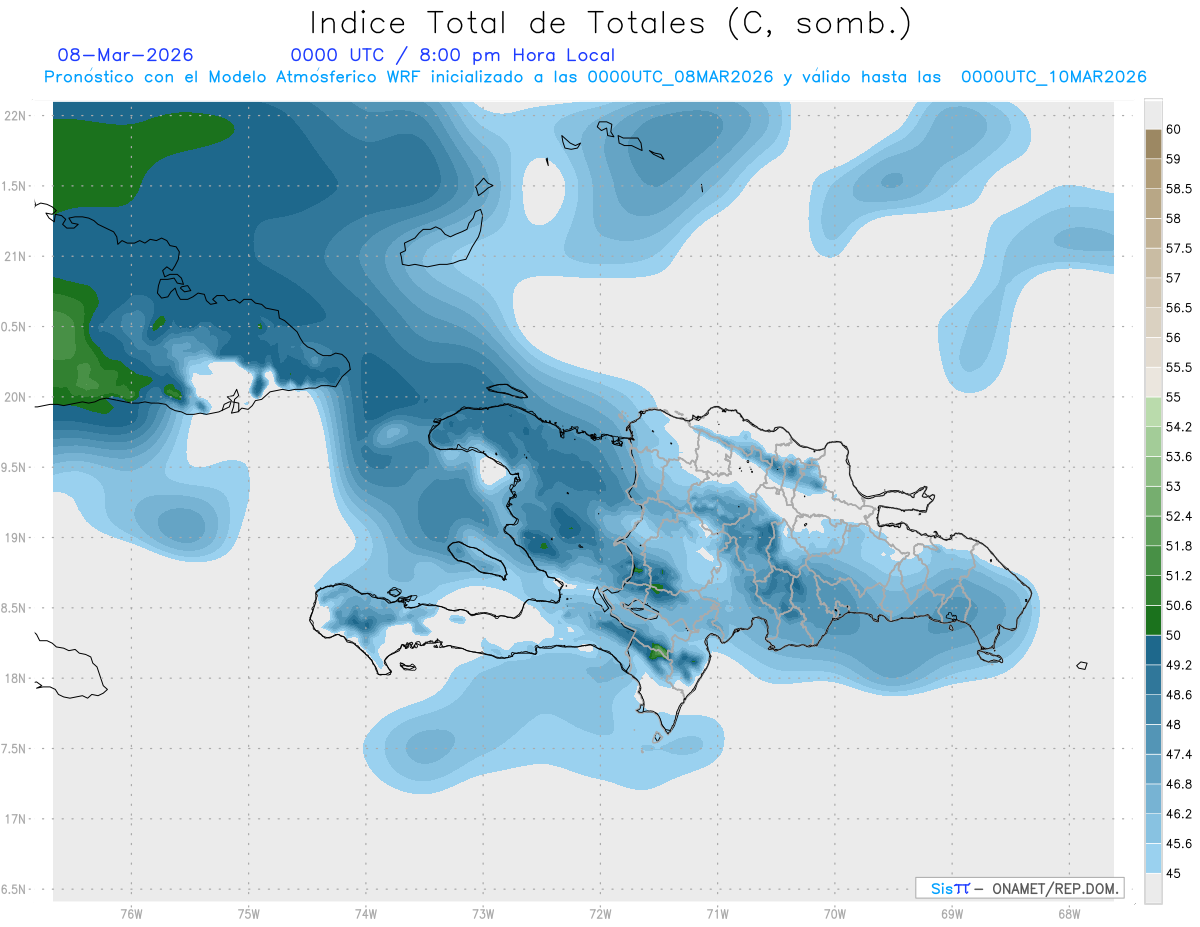Screen dimensions: 1200x927
Task: Click the color bar value '48'
Action: 1174,724
